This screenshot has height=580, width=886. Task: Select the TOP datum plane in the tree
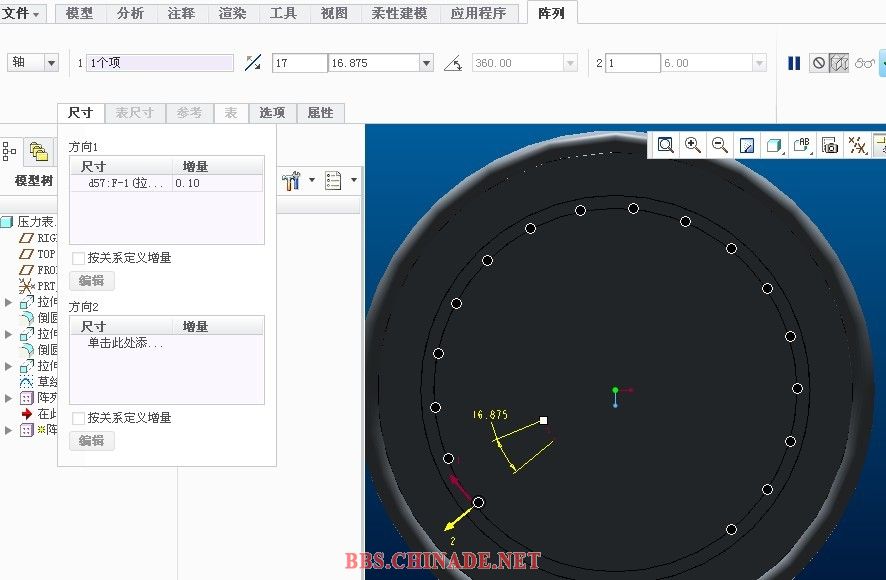point(37,254)
